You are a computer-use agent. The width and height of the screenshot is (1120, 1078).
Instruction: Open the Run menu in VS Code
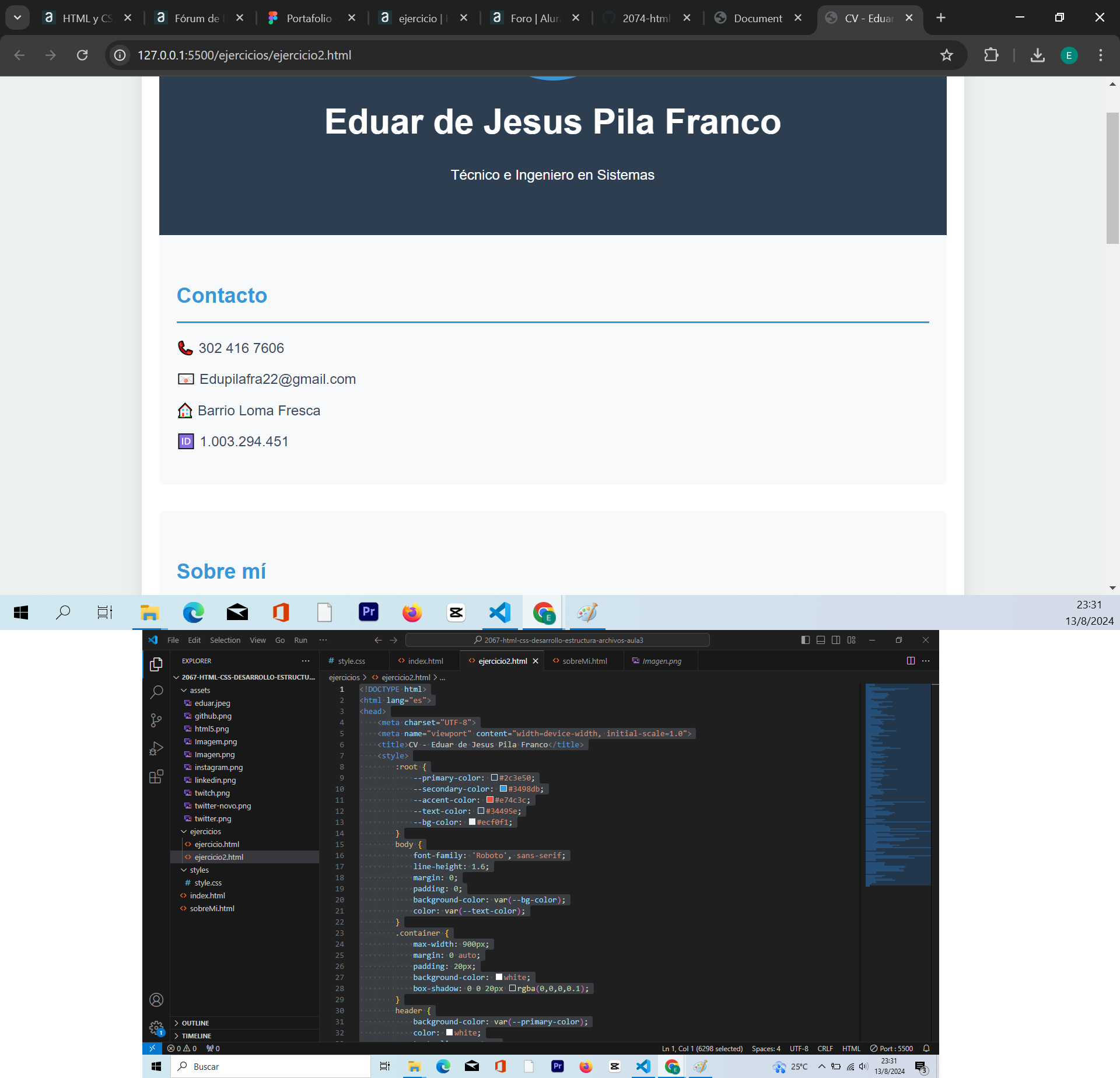(x=300, y=640)
